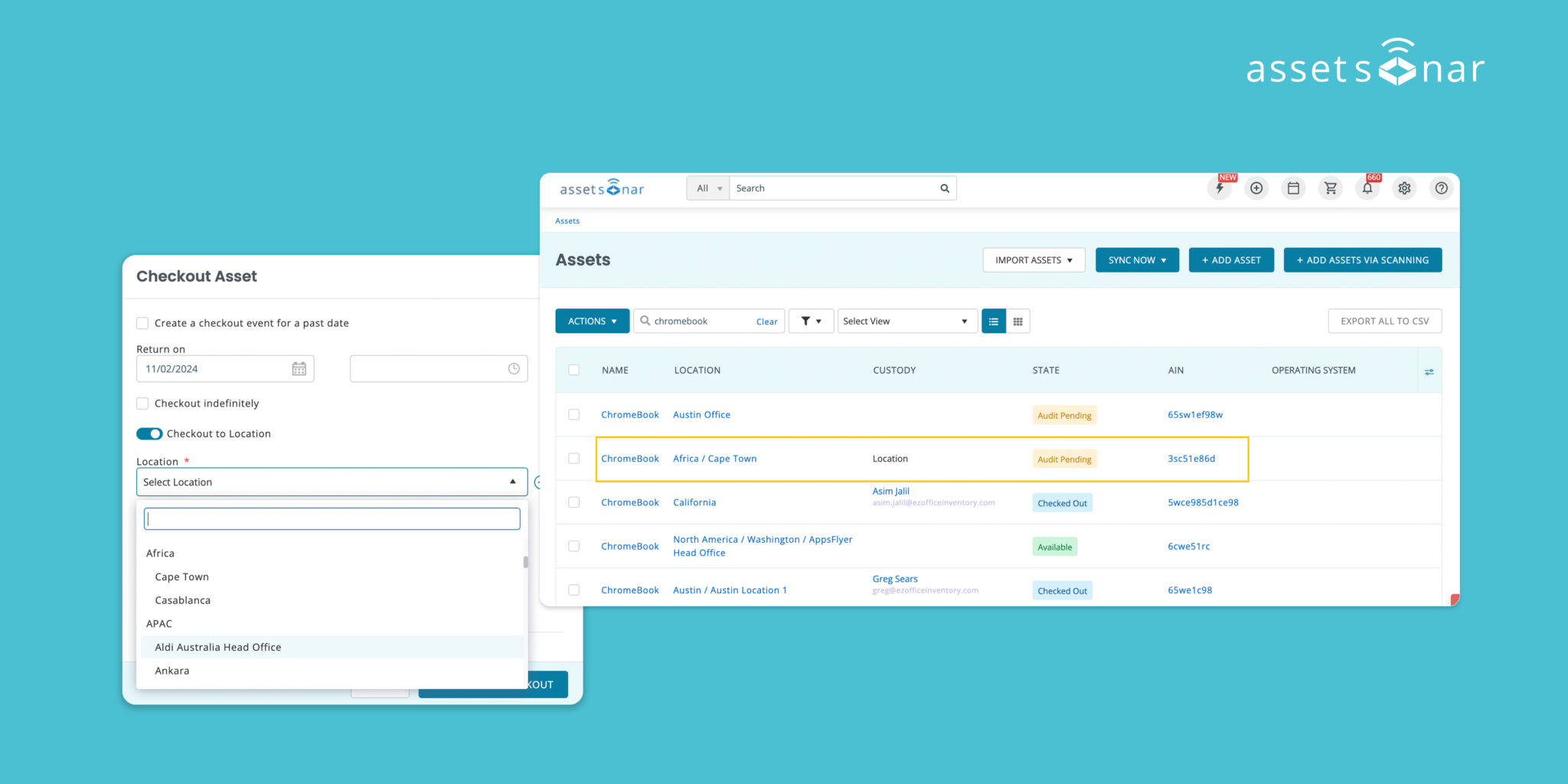Open the shopping cart icon
Viewport: 1568px width, 784px height.
coord(1331,188)
